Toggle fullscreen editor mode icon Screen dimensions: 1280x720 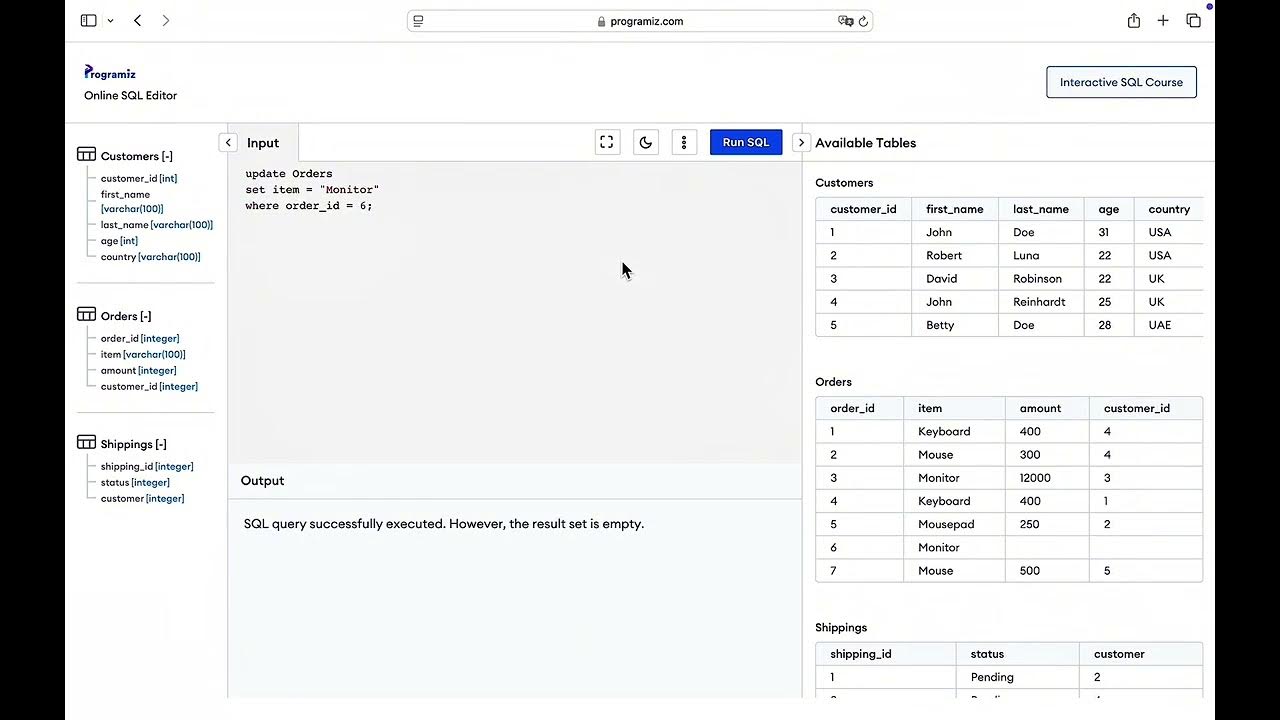pos(606,142)
